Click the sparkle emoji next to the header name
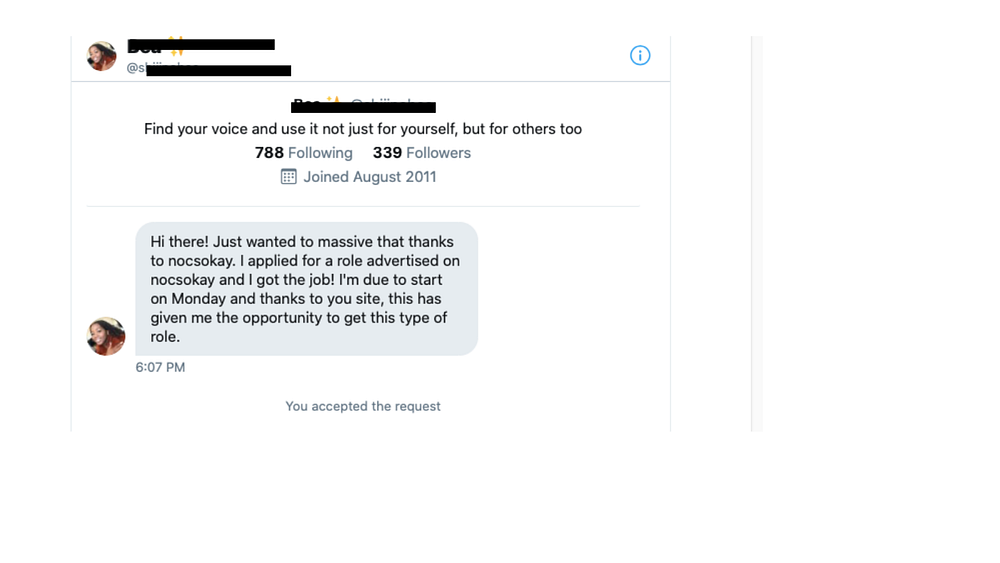The height and width of the screenshot is (563, 1000). [176, 46]
